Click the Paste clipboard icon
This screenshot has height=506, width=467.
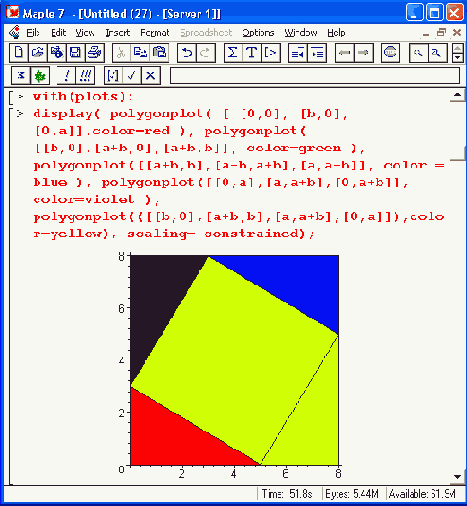pos(159,53)
